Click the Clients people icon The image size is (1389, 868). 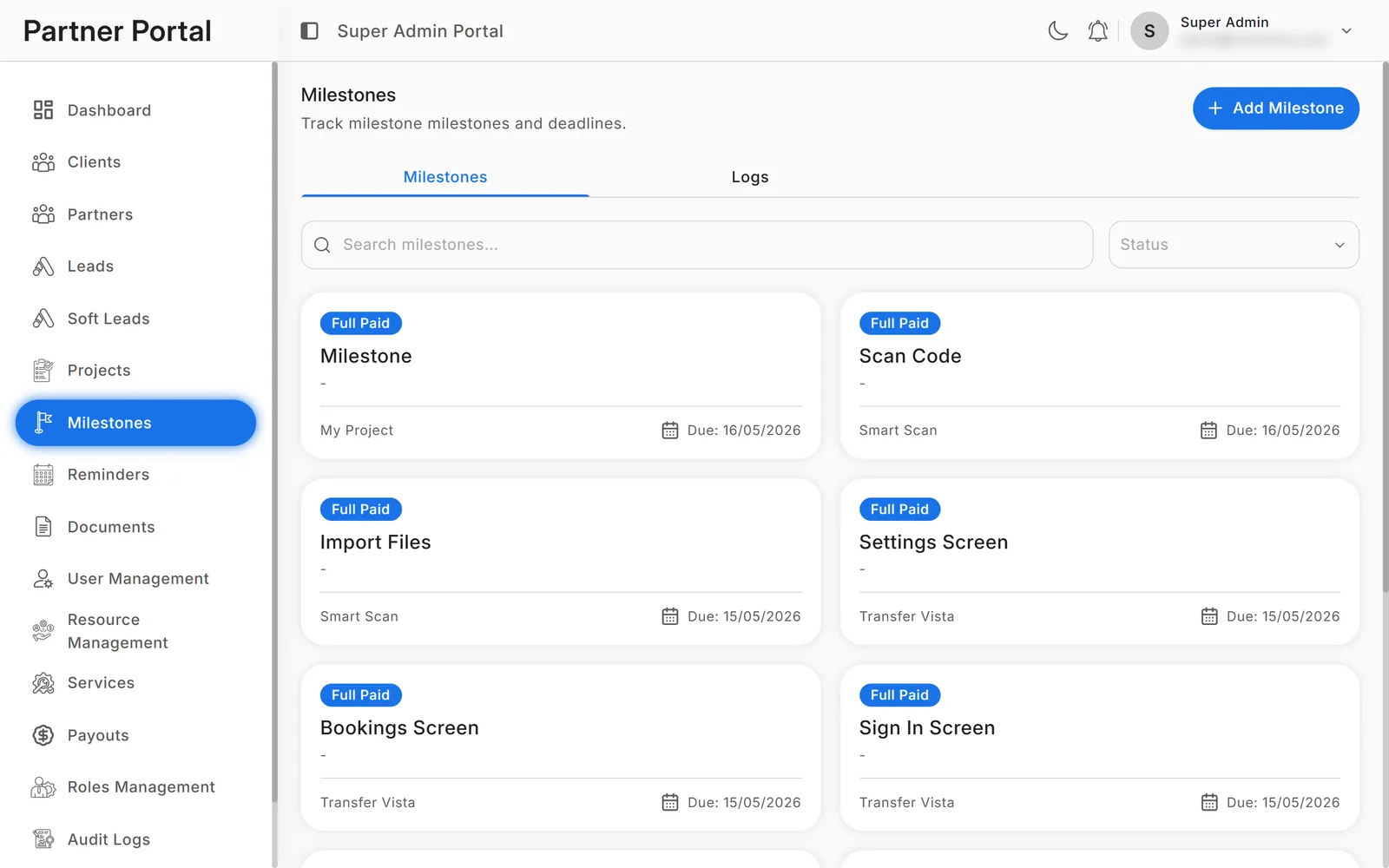[x=43, y=162]
